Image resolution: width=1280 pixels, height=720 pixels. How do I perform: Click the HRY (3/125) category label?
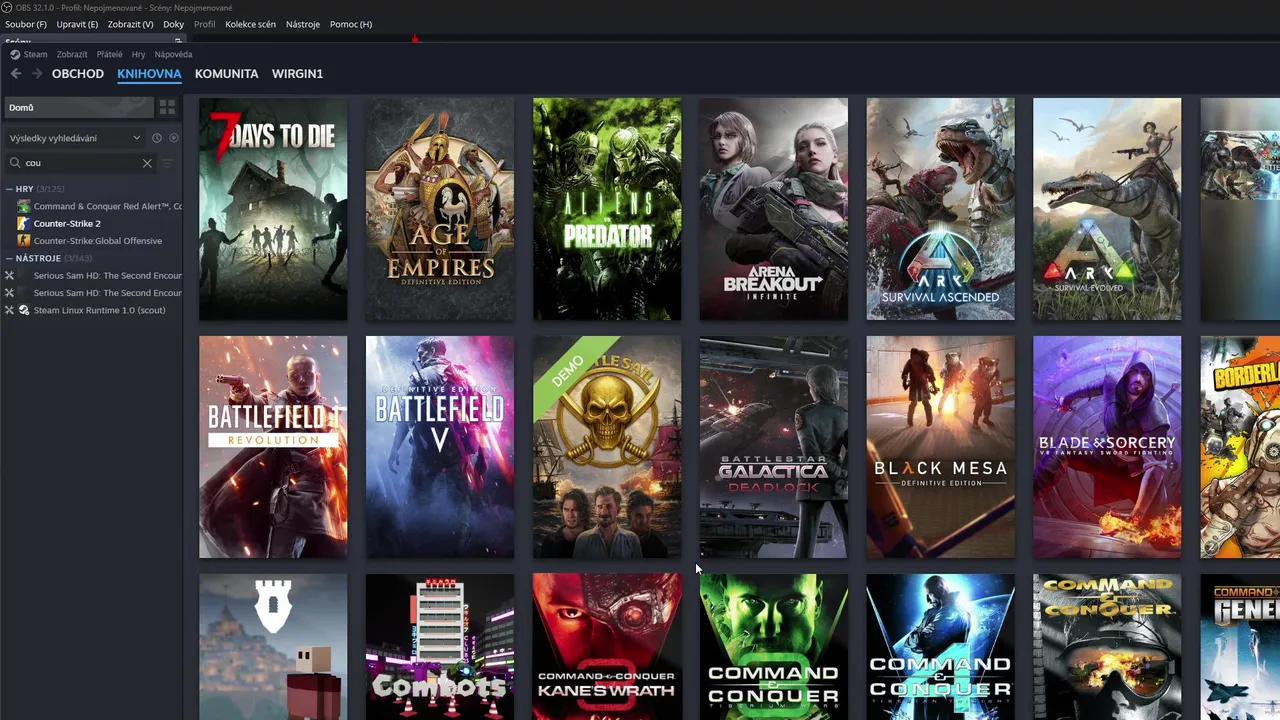(x=40, y=189)
